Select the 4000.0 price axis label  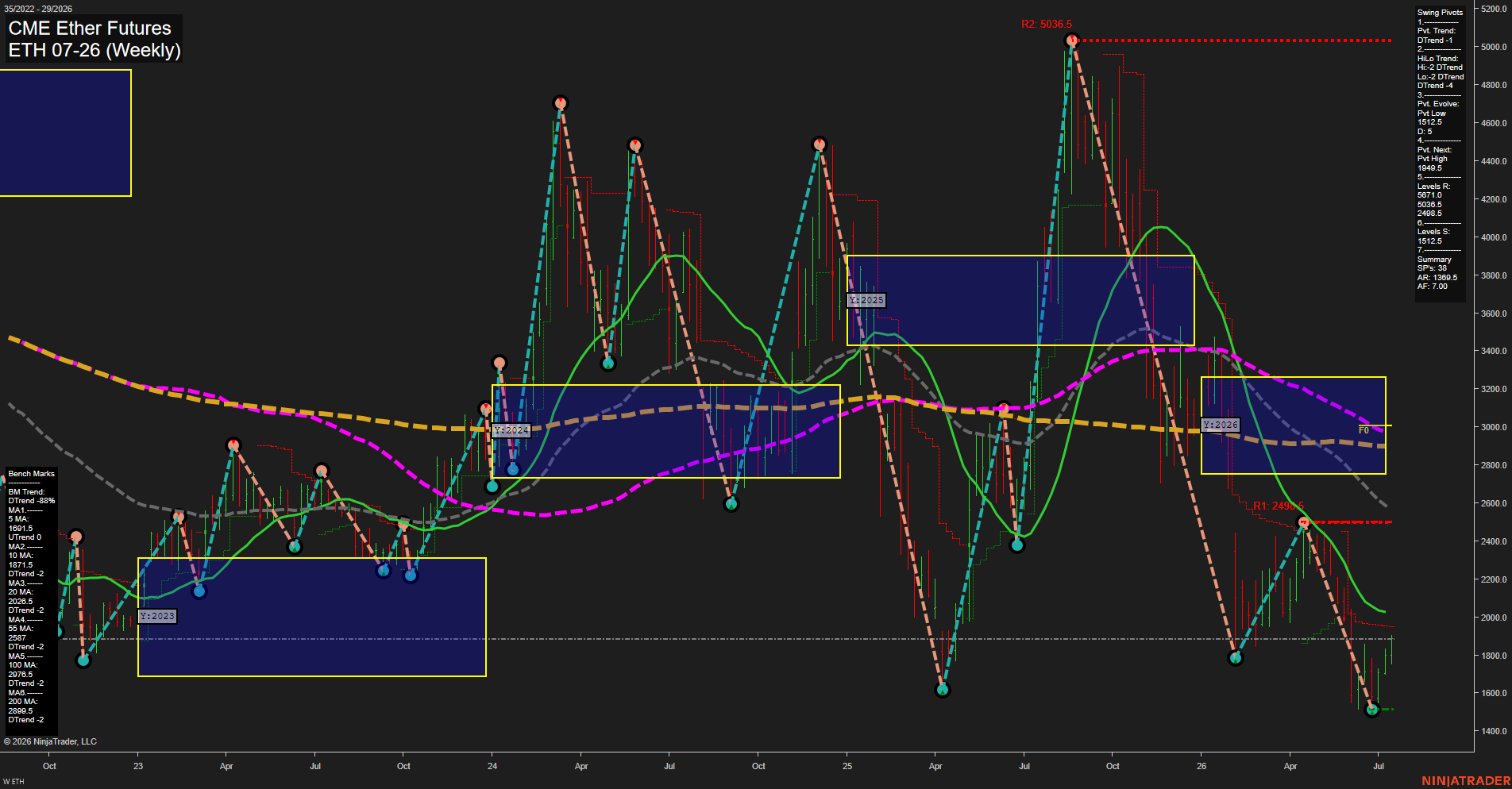click(1493, 237)
